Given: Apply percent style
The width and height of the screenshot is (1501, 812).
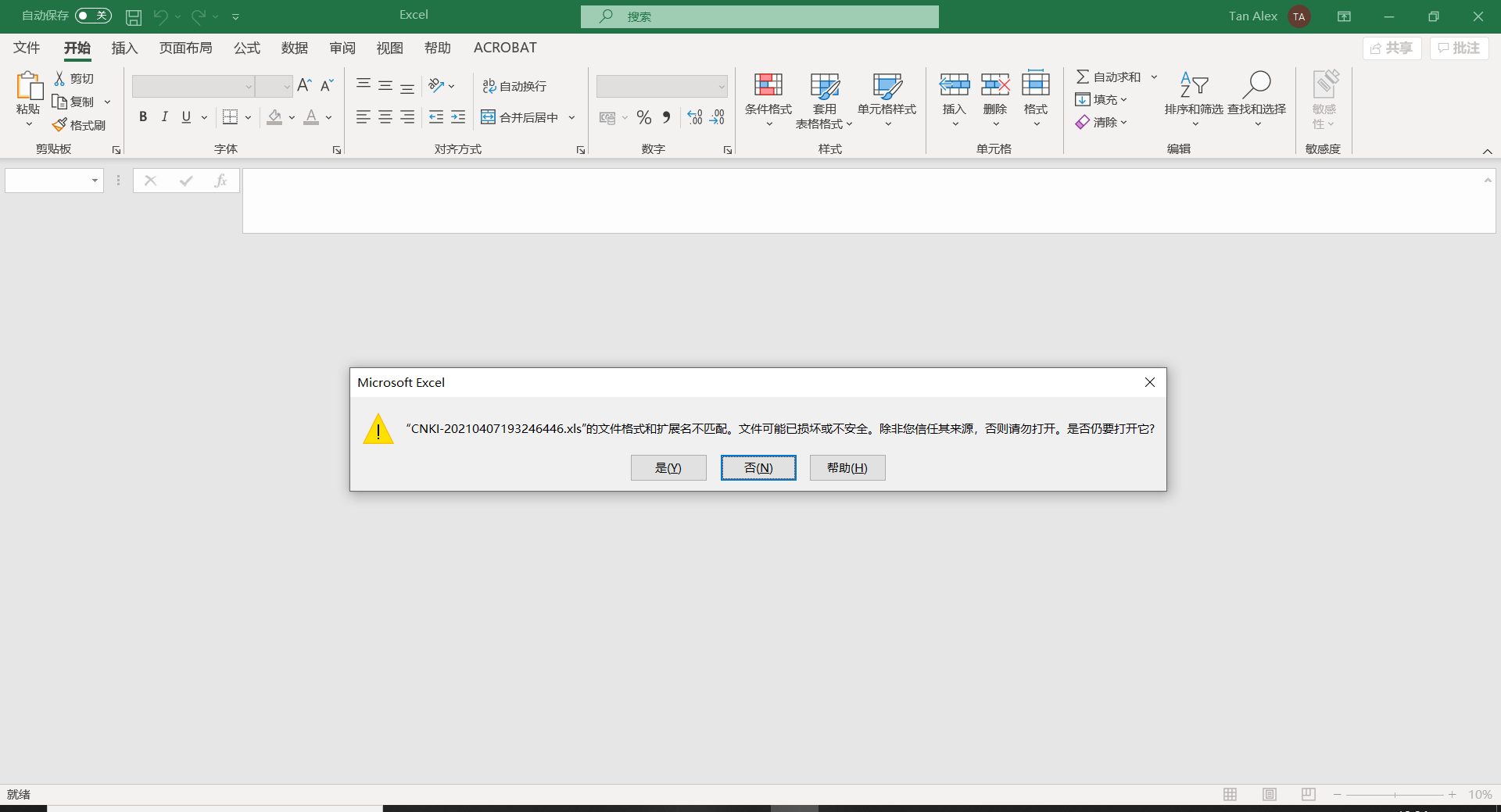Looking at the screenshot, I should (644, 117).
